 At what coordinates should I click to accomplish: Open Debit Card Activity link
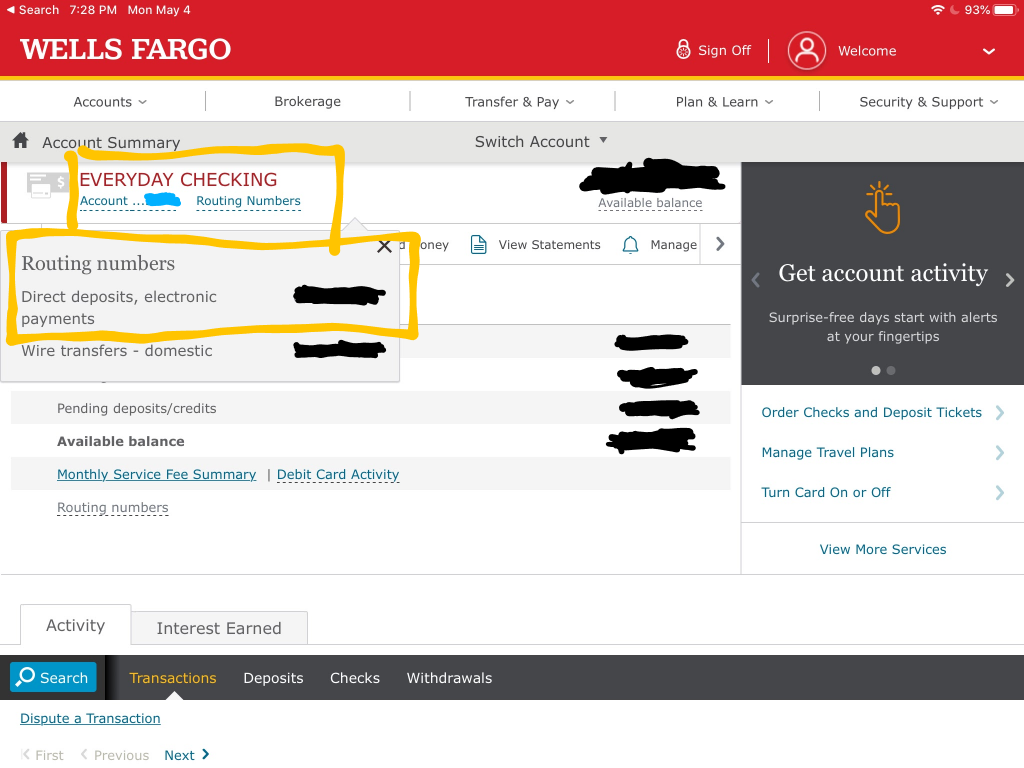pos(338,475)
